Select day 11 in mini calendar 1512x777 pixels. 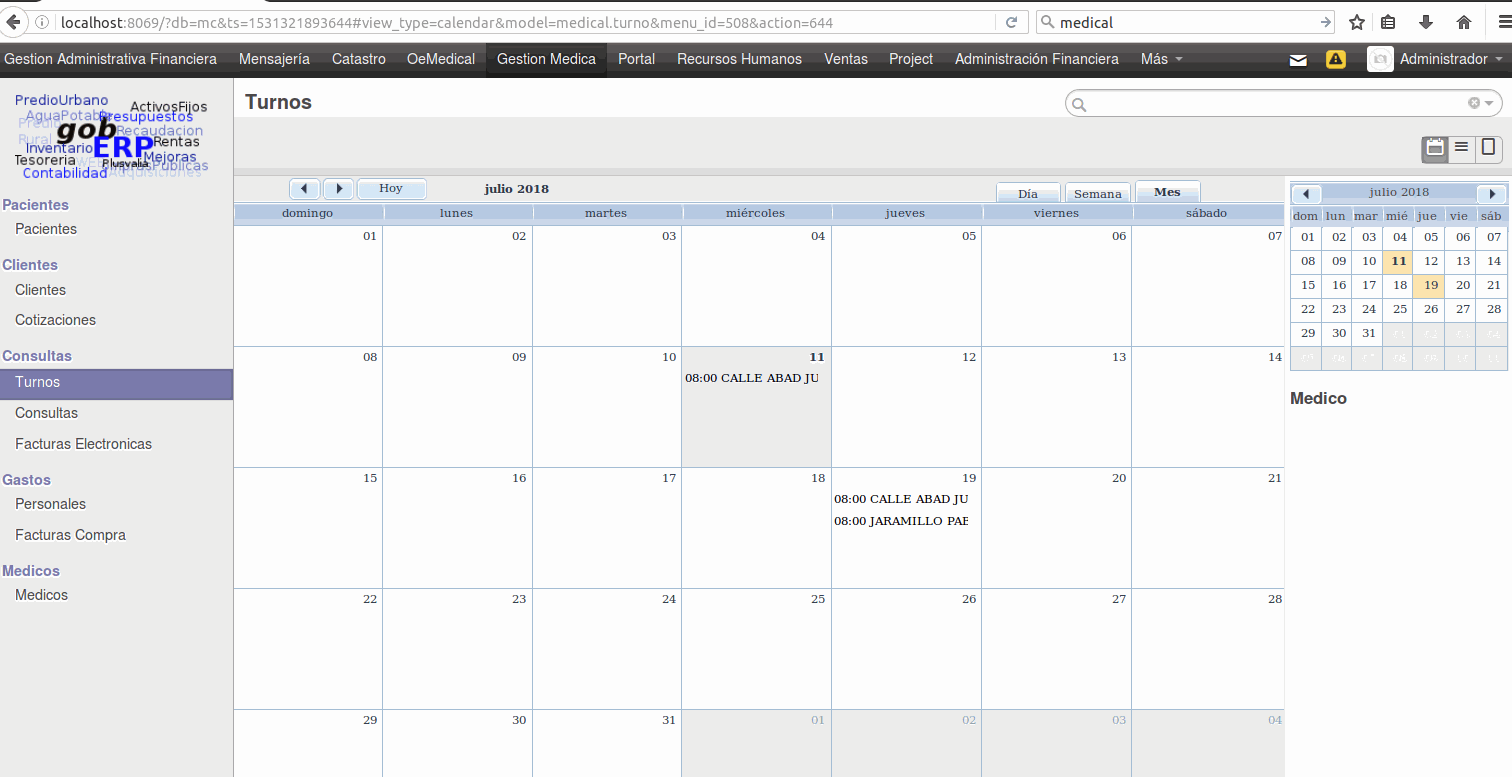coord(1399,261)
